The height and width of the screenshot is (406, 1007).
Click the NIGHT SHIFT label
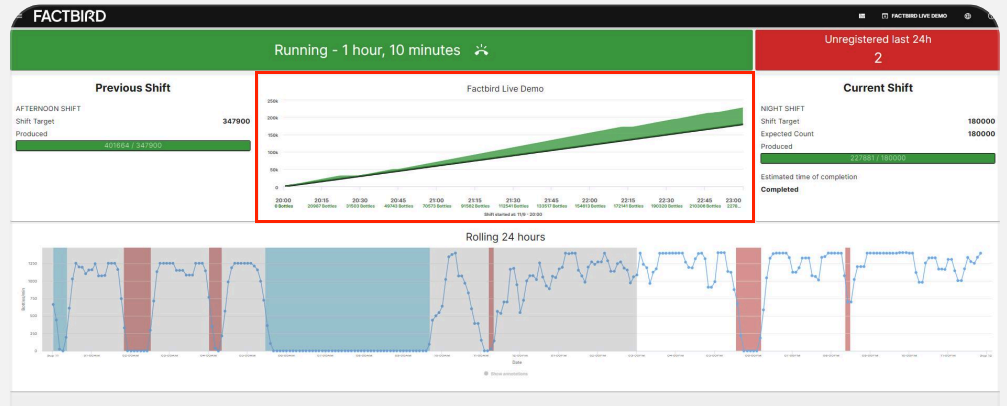pyautogui.click(x=782, y=109)
